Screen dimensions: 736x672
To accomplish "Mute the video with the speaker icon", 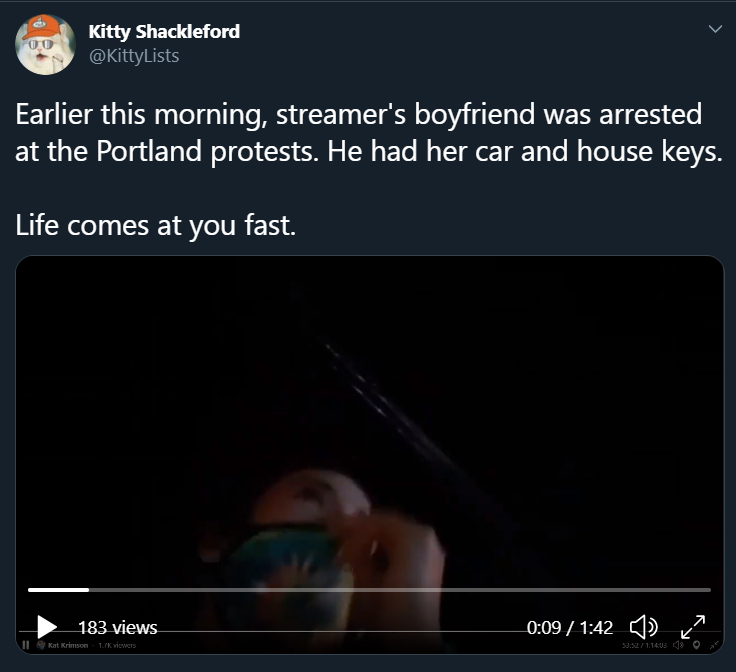I will click(x=644, y=627).
